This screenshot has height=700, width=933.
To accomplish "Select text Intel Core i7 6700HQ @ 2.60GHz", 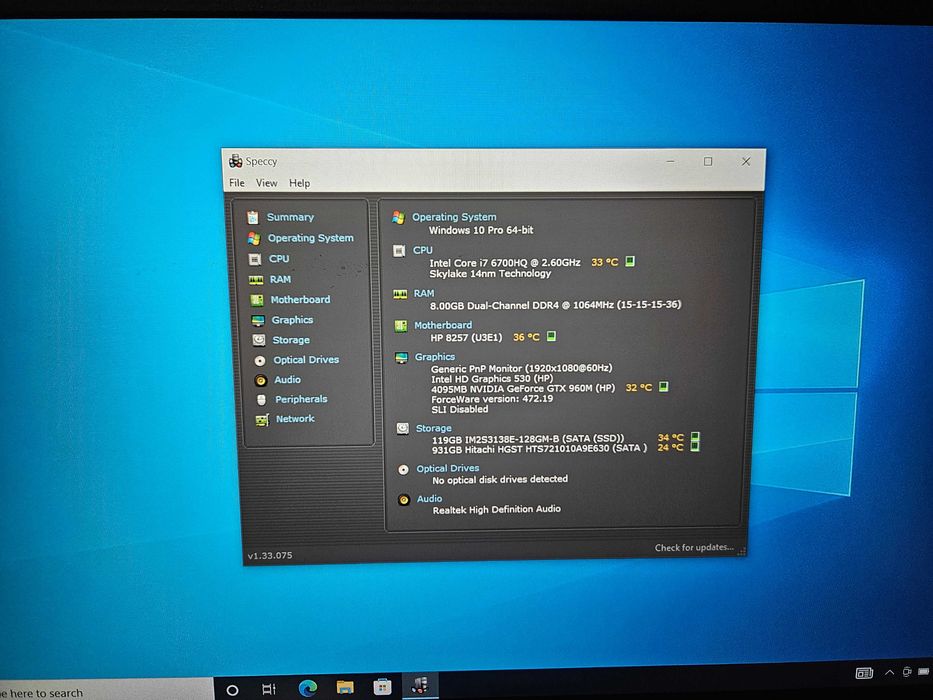I will pyautogui.click(x=505, y=262).
